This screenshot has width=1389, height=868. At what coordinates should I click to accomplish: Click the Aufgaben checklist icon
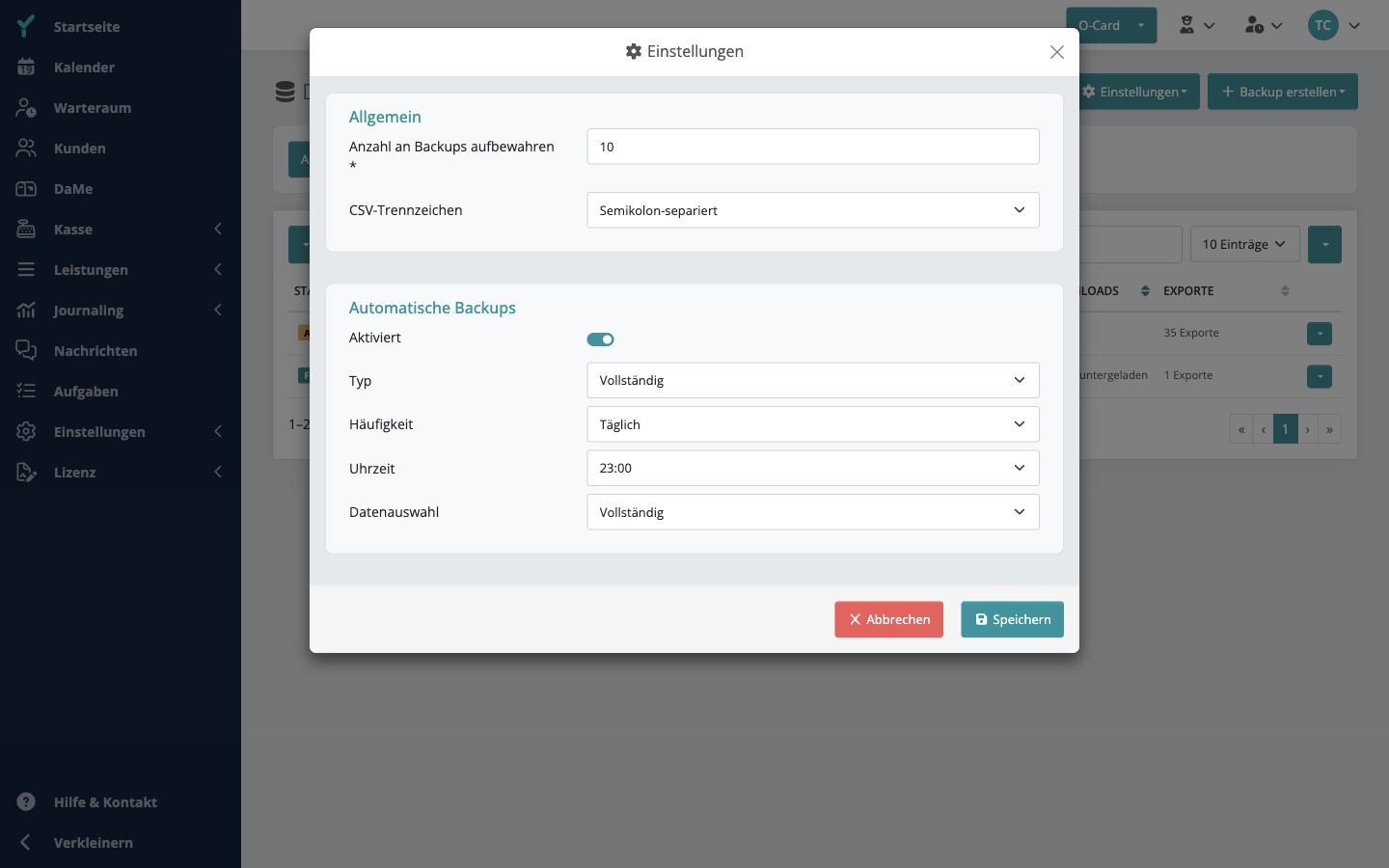pos(26,392)
